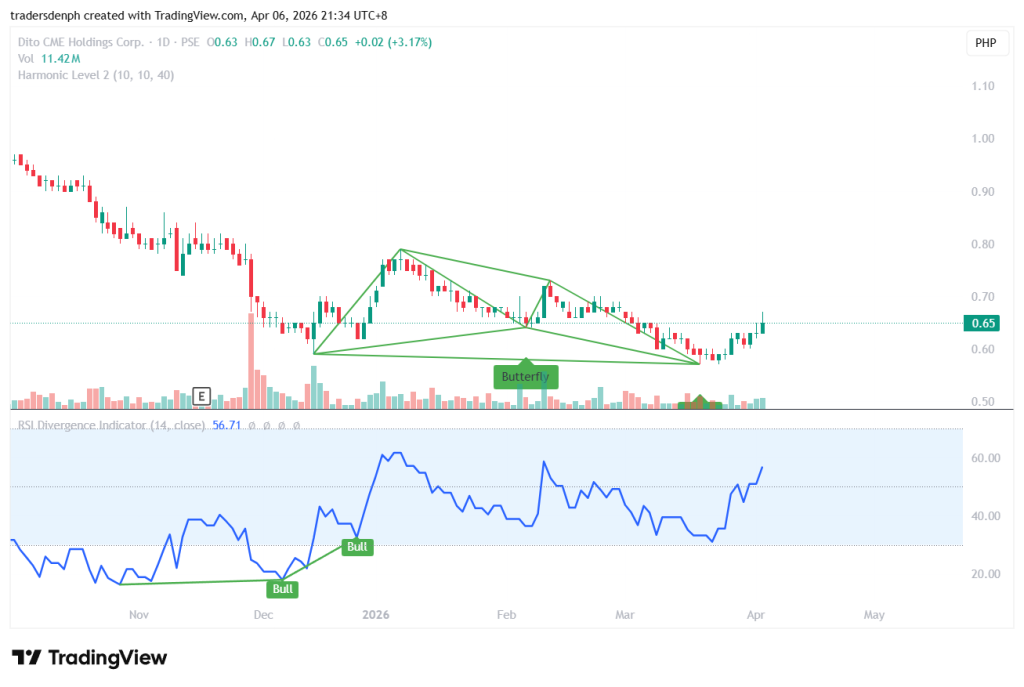The image size is (1024, 687).
Task: Click the green triangle marker near March
Action: click(x=700, y=402)
